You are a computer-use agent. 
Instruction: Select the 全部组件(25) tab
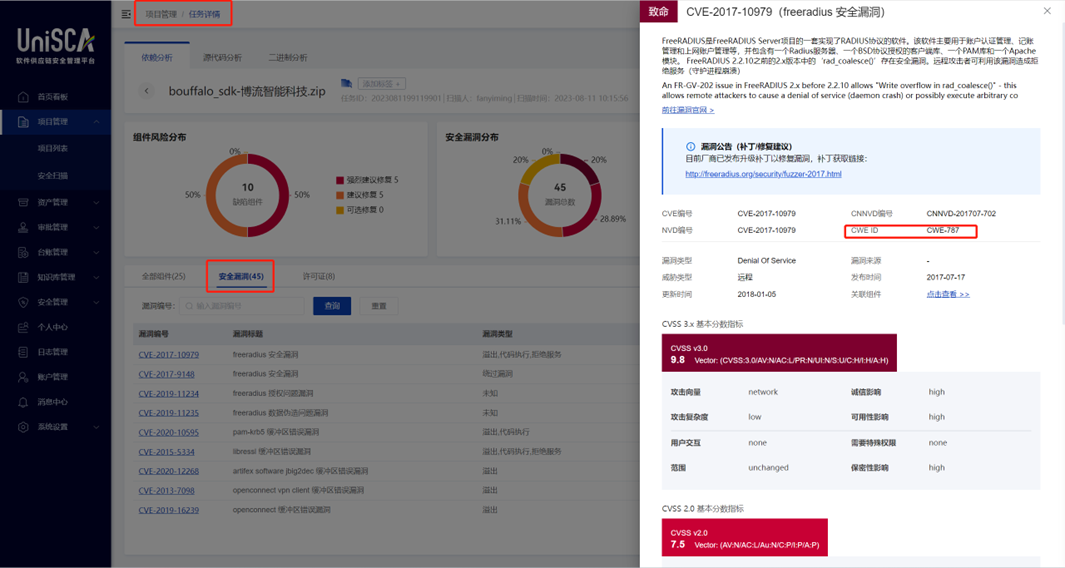tap(164, 277)
